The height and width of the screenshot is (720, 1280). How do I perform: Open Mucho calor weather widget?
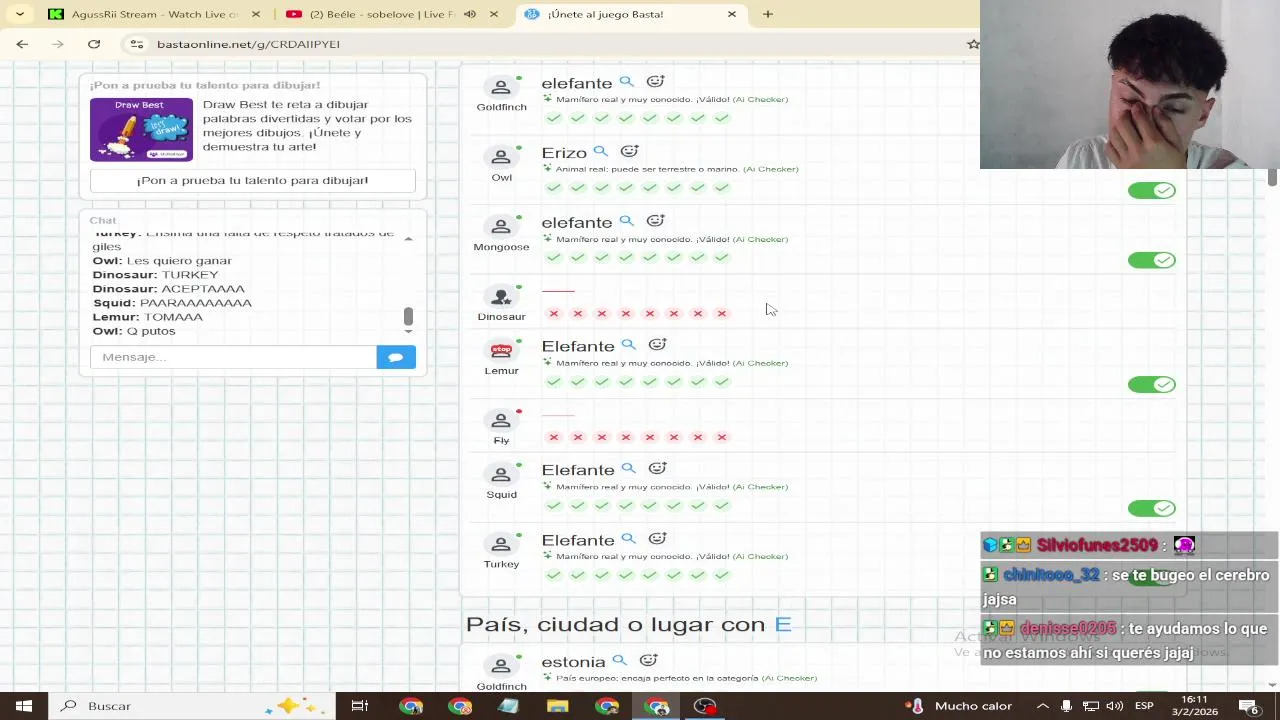(x=961, y=706)
